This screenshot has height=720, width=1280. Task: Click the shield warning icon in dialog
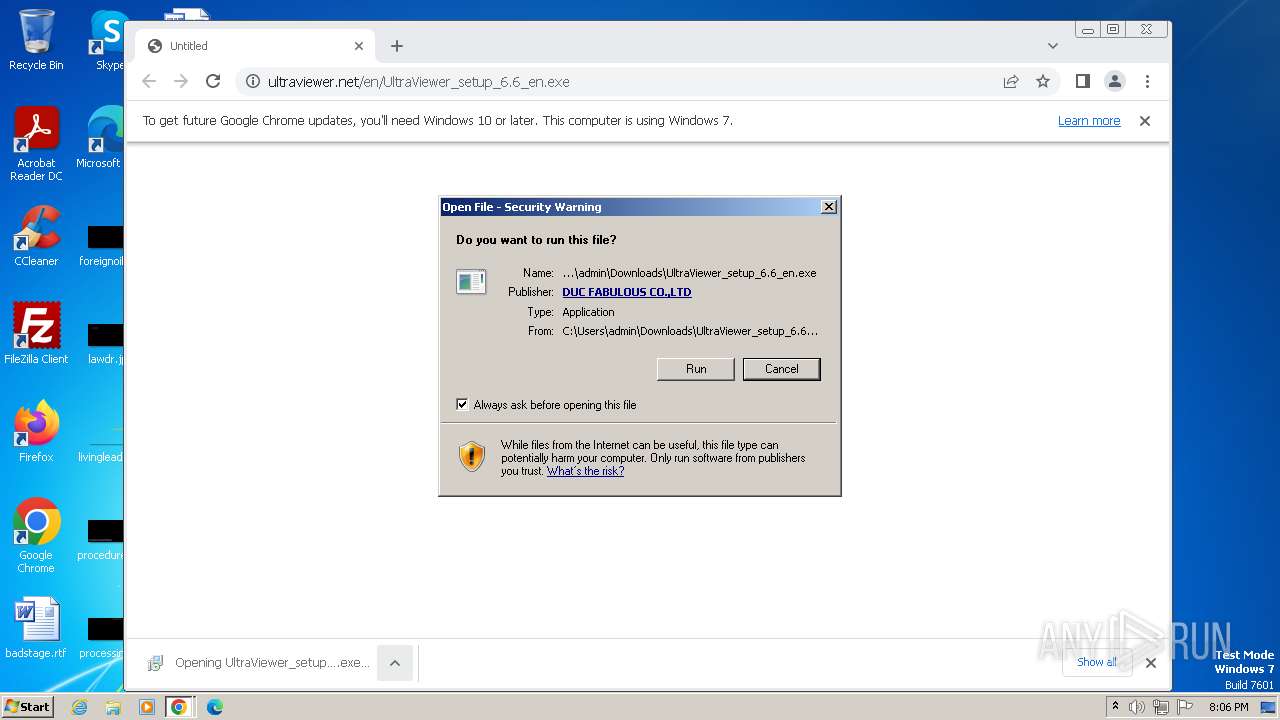[472, 457]
